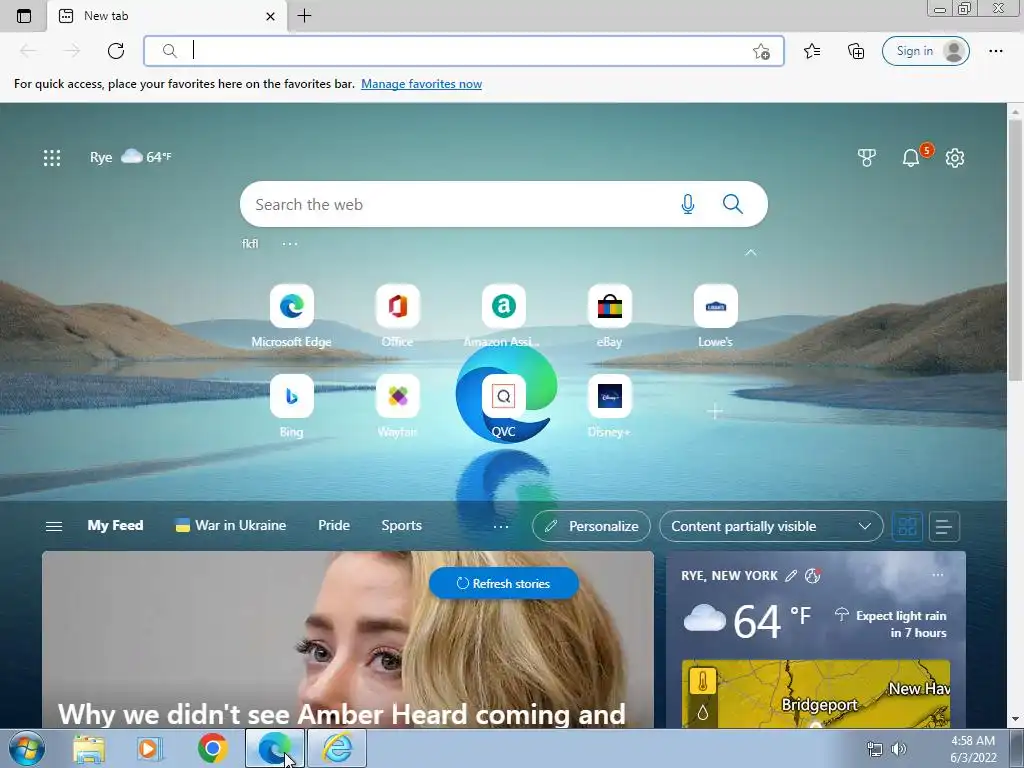Screen dimensions: 1024x768
Task: Select the My Feed tab
Action: 115,525
